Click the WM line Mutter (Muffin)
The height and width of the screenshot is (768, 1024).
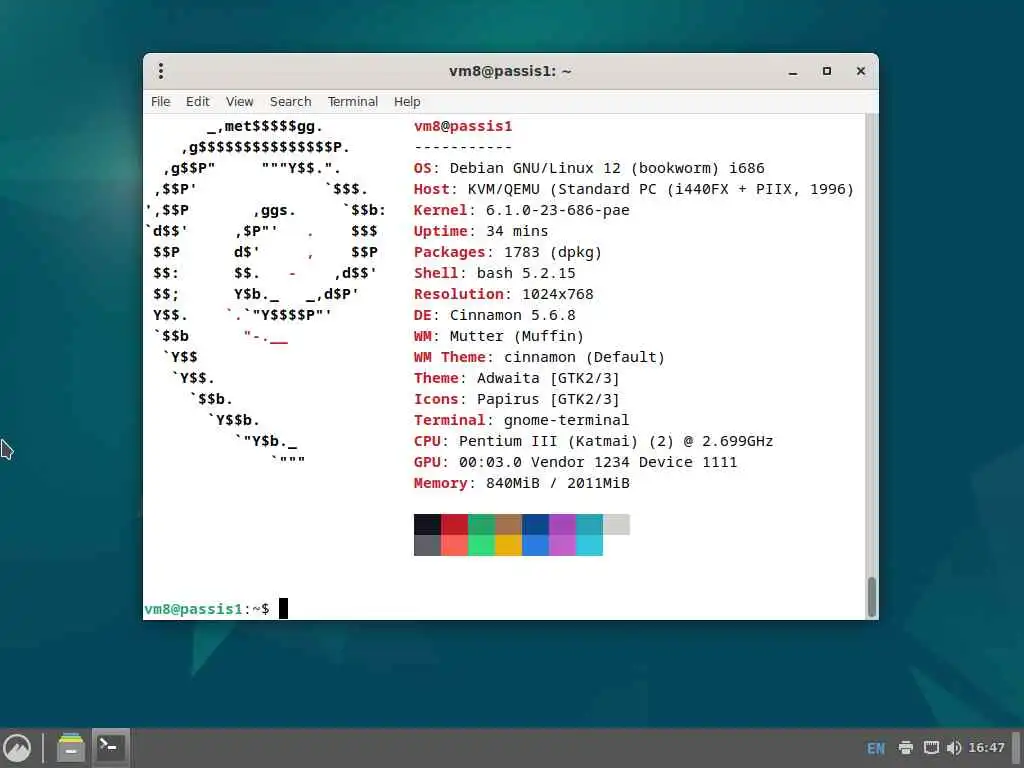click(499, 336)
